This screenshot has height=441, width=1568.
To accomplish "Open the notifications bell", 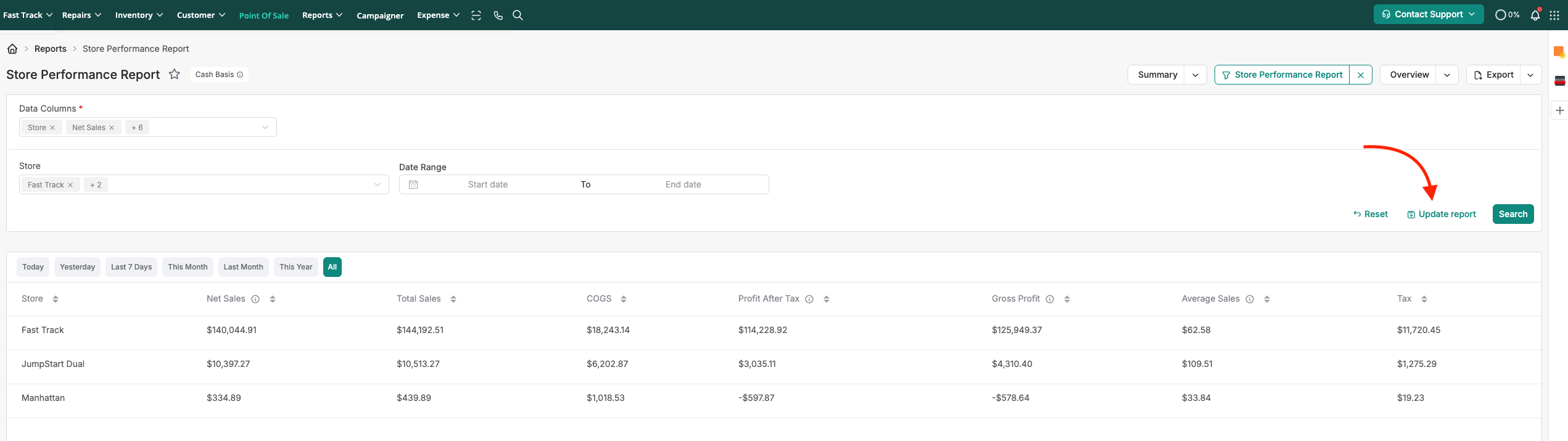I will pyautogui.click(x=1535, y=15).
